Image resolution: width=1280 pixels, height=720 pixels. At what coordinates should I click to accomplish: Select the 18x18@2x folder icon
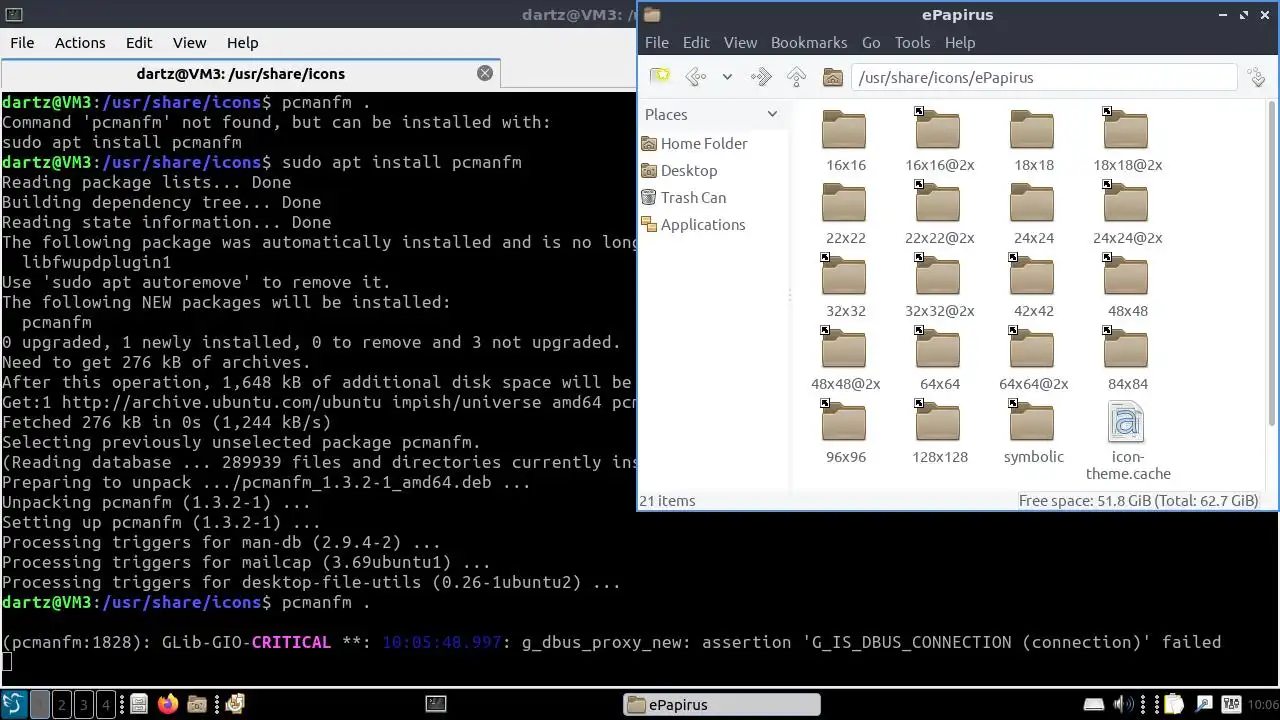point(1126,131)
